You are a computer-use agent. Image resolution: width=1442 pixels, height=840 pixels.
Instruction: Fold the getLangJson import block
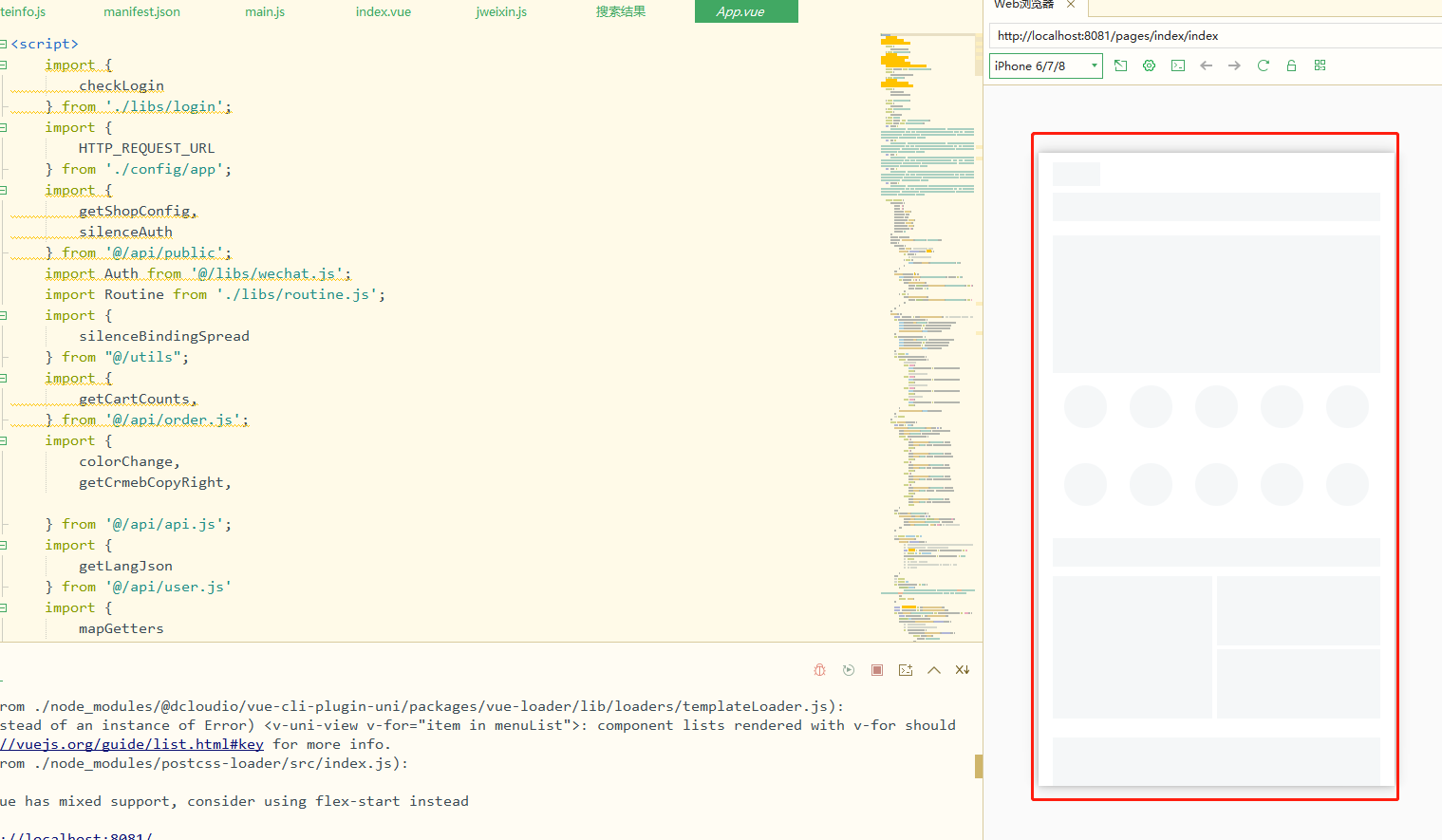pyautogui.click(x=4, y=545)
